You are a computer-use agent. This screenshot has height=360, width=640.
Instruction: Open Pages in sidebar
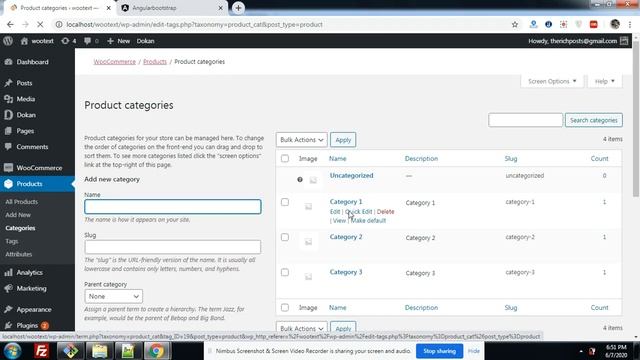(x=25, y=131)
